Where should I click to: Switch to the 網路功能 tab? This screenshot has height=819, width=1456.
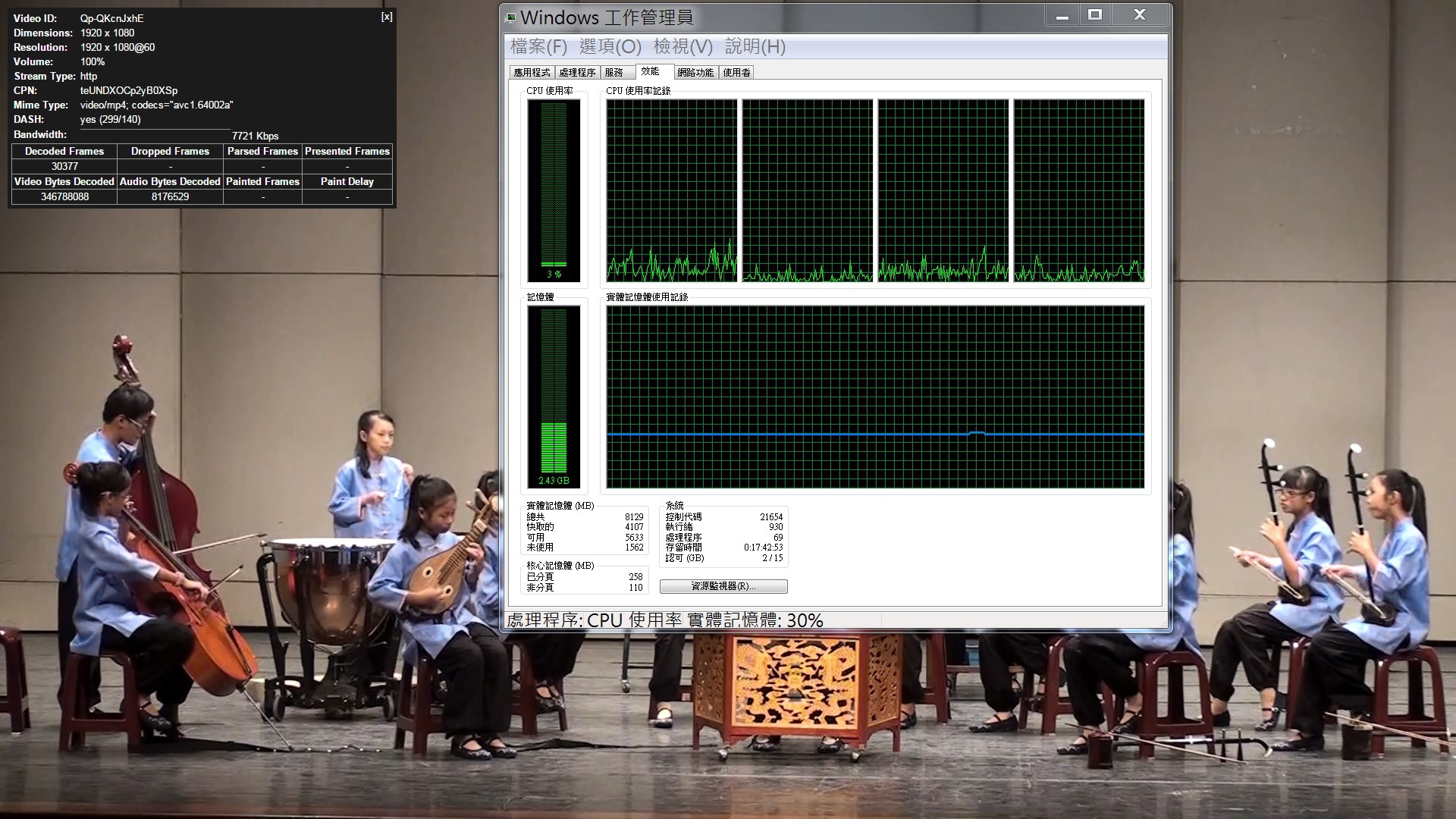point(695,73)
